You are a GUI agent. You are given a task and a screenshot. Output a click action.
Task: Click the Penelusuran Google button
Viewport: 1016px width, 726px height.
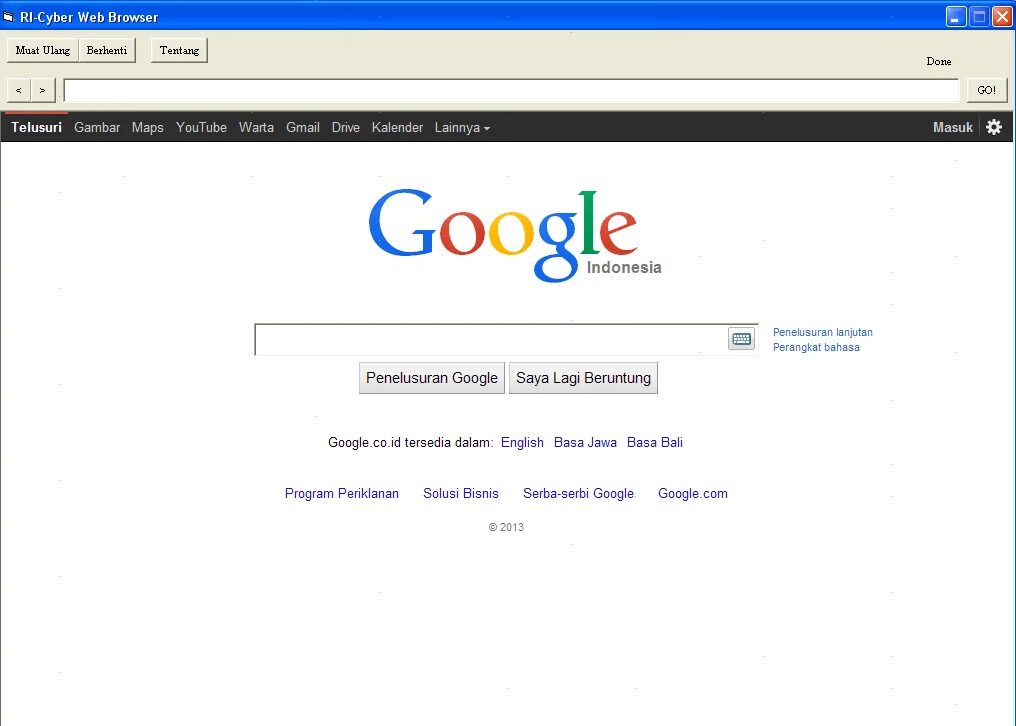pos(432,378)
